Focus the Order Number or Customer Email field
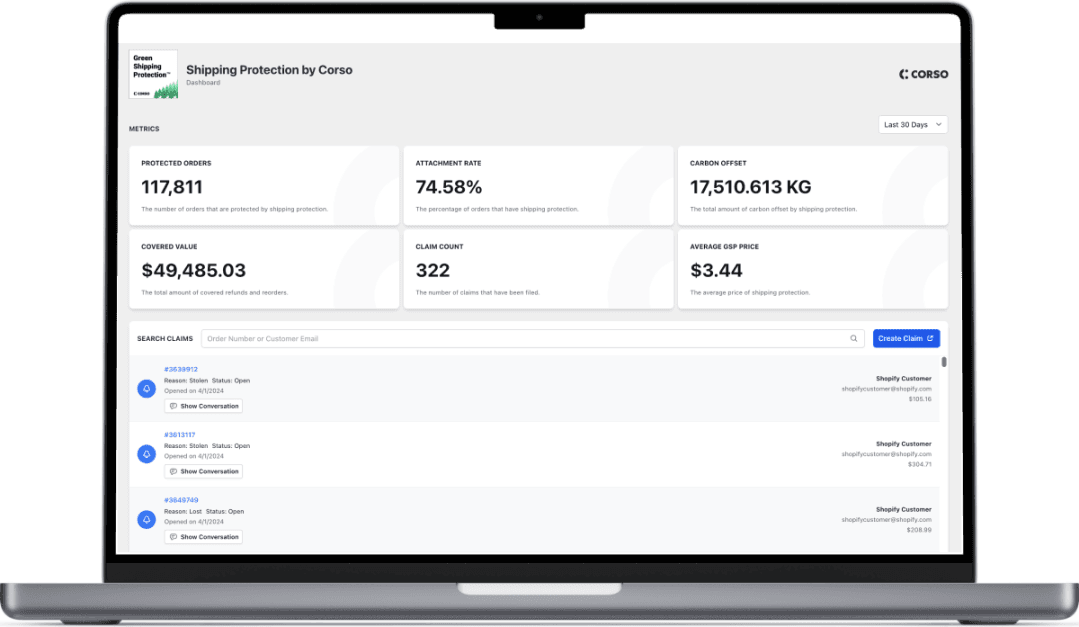1079x627 pixels. pyautogui.click(x=520, y=339)
